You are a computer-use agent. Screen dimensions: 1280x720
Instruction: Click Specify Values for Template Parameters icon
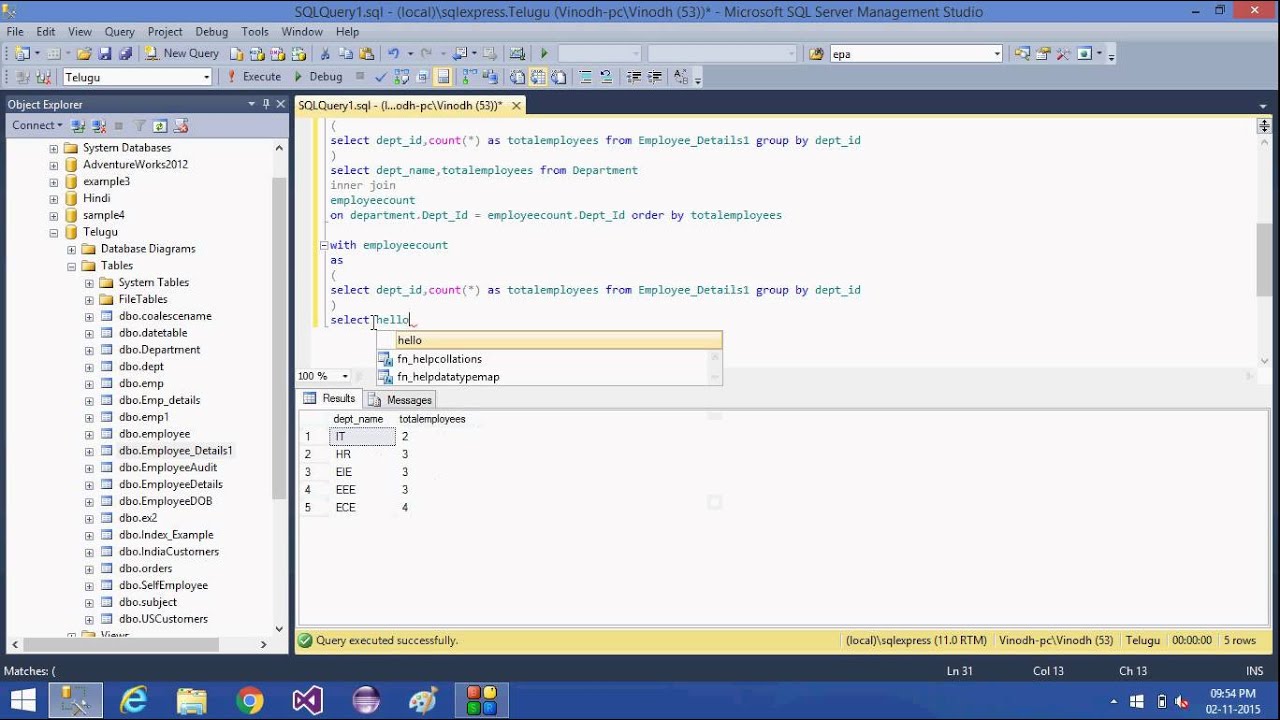(x=681, y=77)
